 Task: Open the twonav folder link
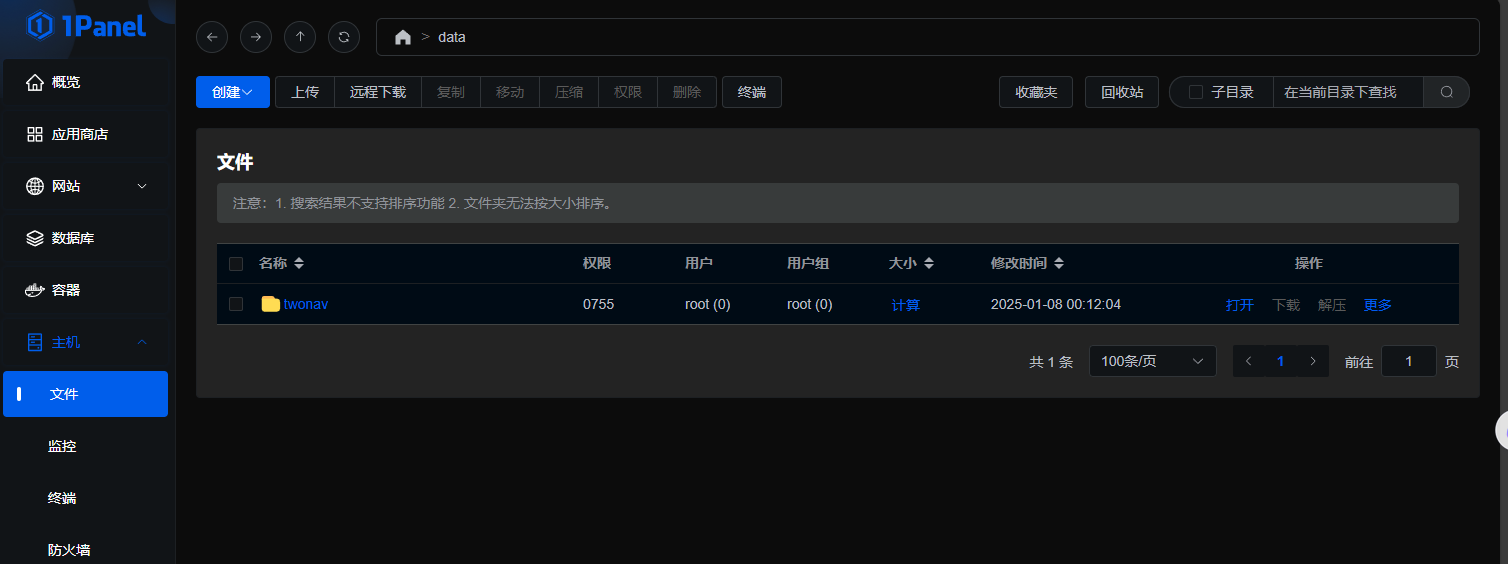click(x=305, y=304)
